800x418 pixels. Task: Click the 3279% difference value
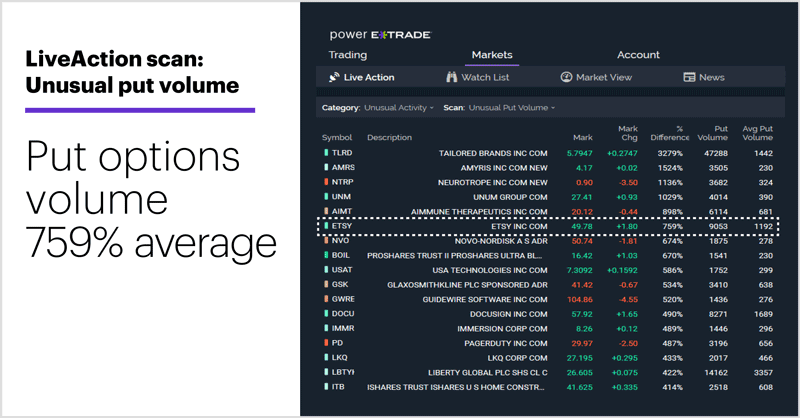pyautogui.click(x=670, y=153)
